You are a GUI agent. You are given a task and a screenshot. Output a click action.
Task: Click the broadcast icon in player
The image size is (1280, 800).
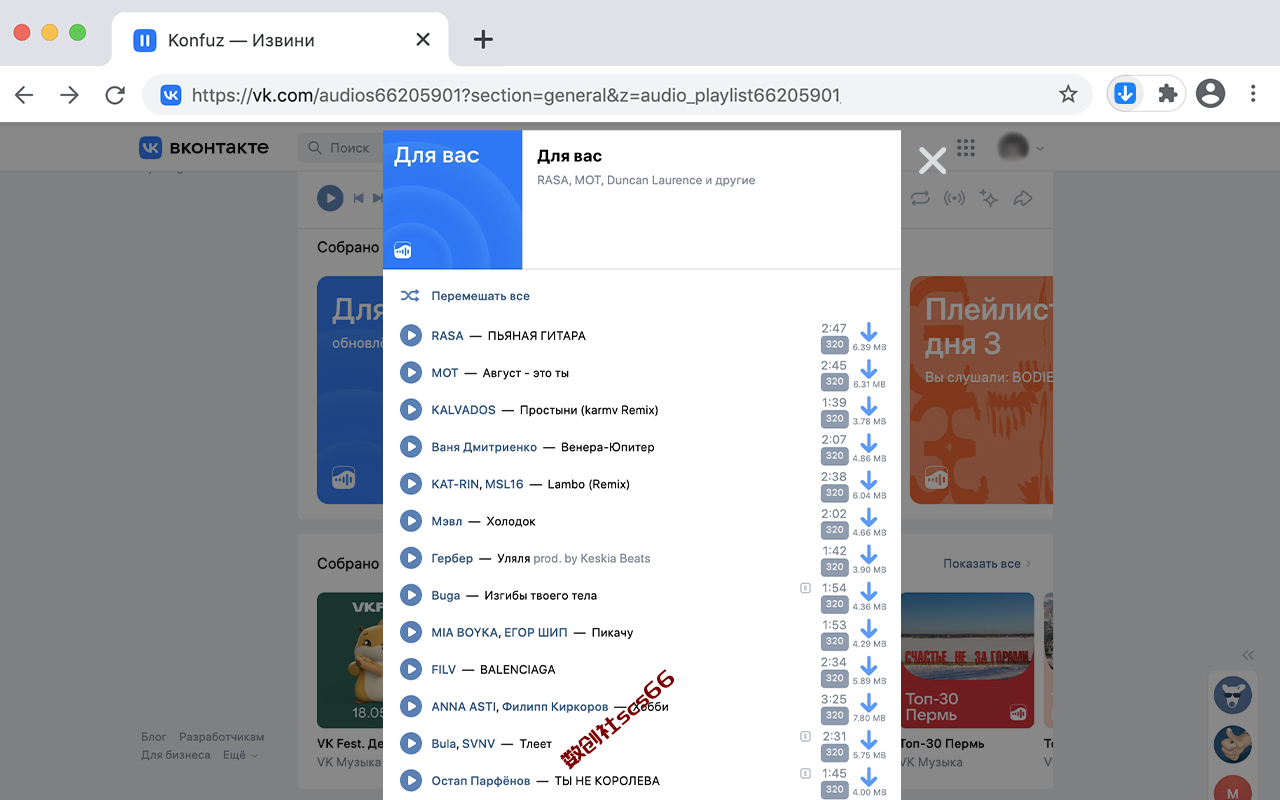(x=955, y=198)
